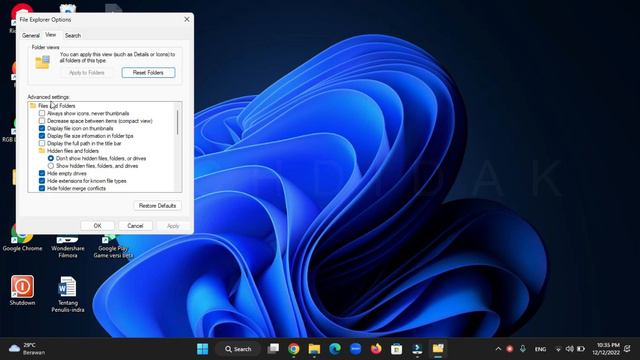
Task: Open Task View on the taskbar
Action: click(273, 349)
